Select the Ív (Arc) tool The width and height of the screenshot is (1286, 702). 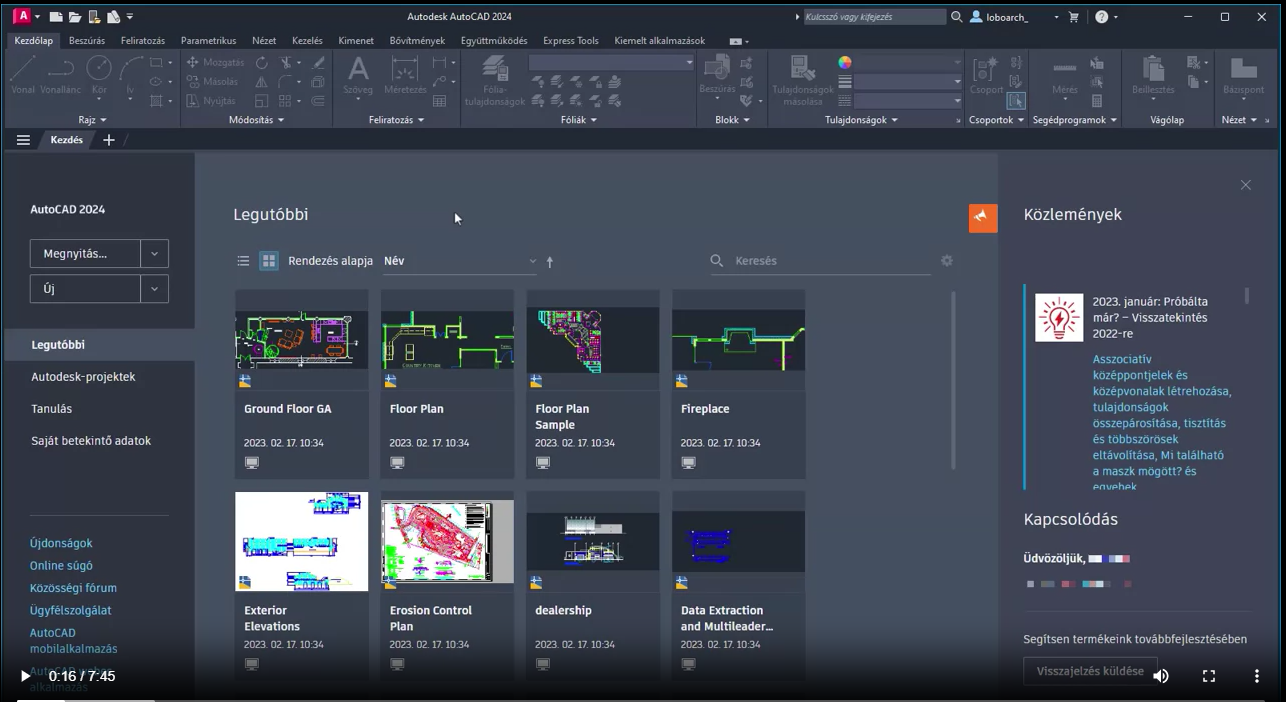(130, 76)
